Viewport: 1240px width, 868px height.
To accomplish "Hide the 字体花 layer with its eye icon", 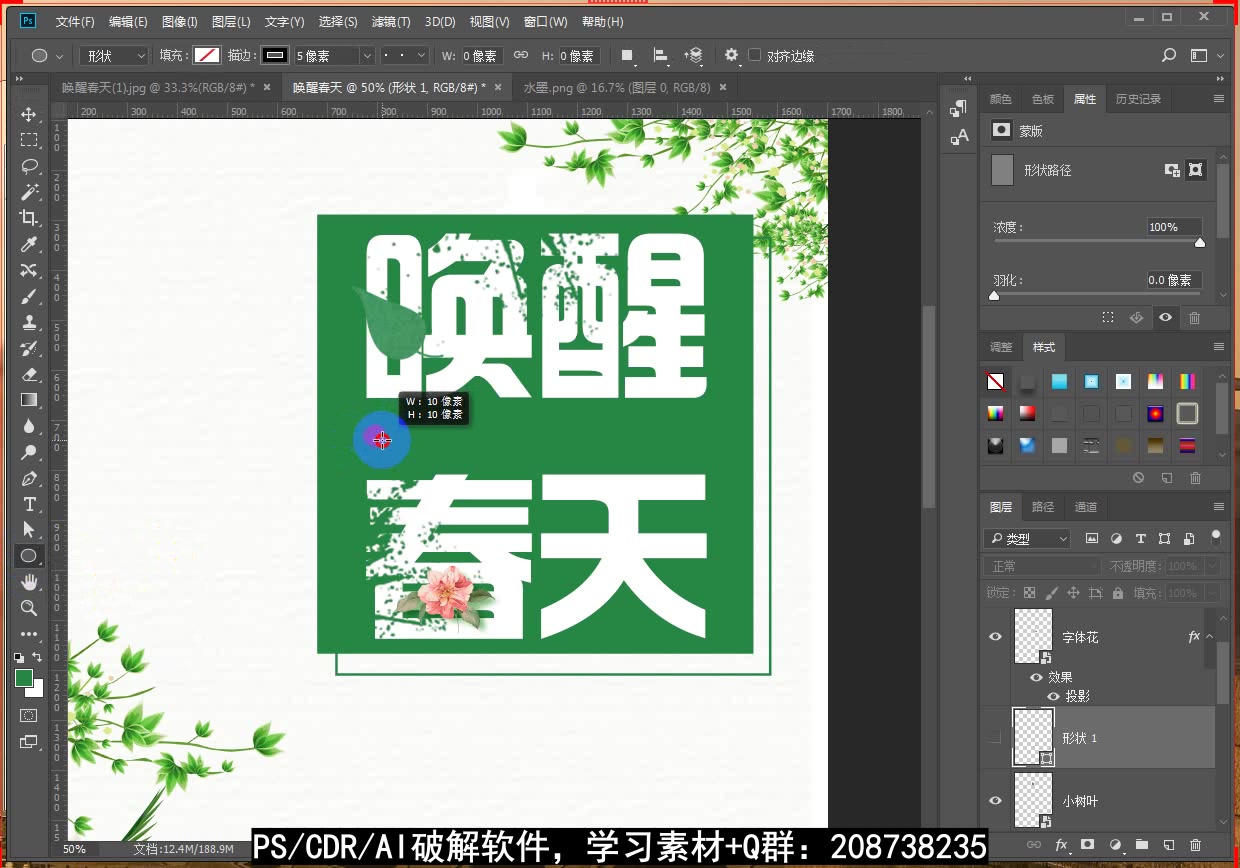I will point(995,636).
